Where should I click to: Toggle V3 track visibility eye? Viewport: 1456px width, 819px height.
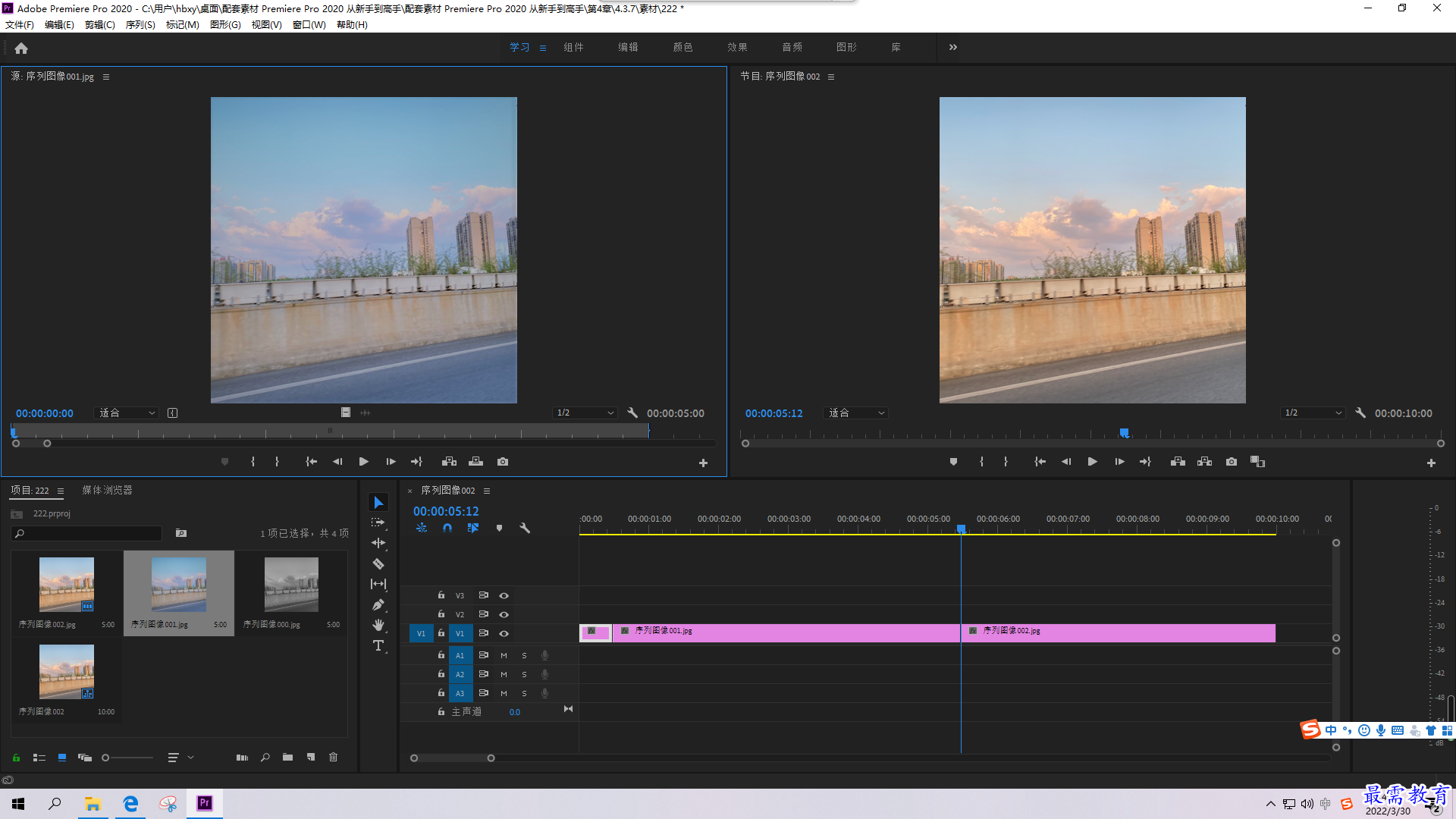coord(504,595)
